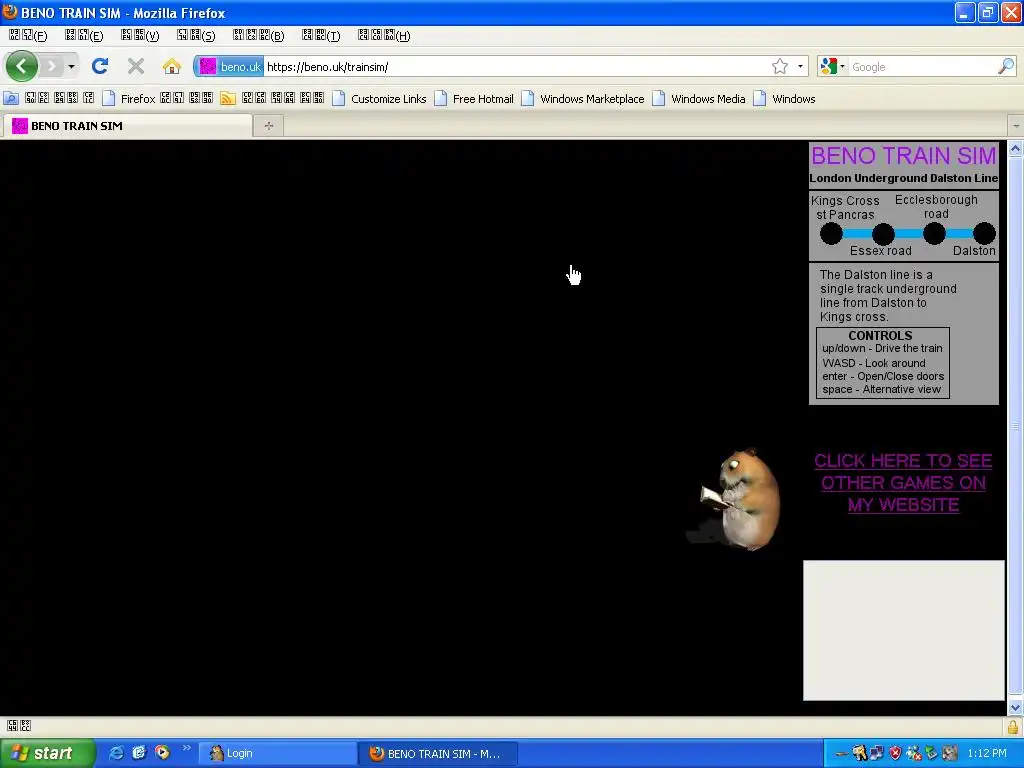Viewport: 1024px width, 768px height.
Task: Expand the Quick Launch overflow chevron
Action: 186,748
